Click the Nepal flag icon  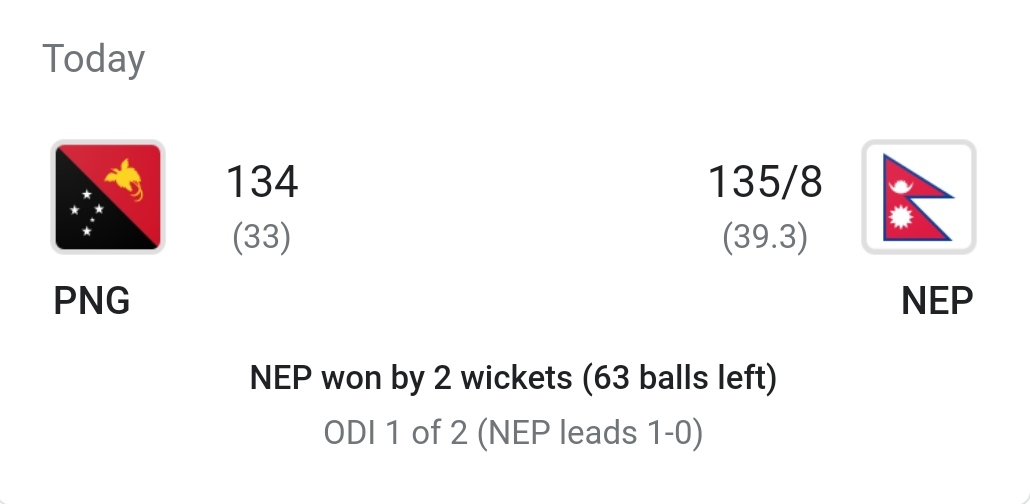[x=918, y=196]
